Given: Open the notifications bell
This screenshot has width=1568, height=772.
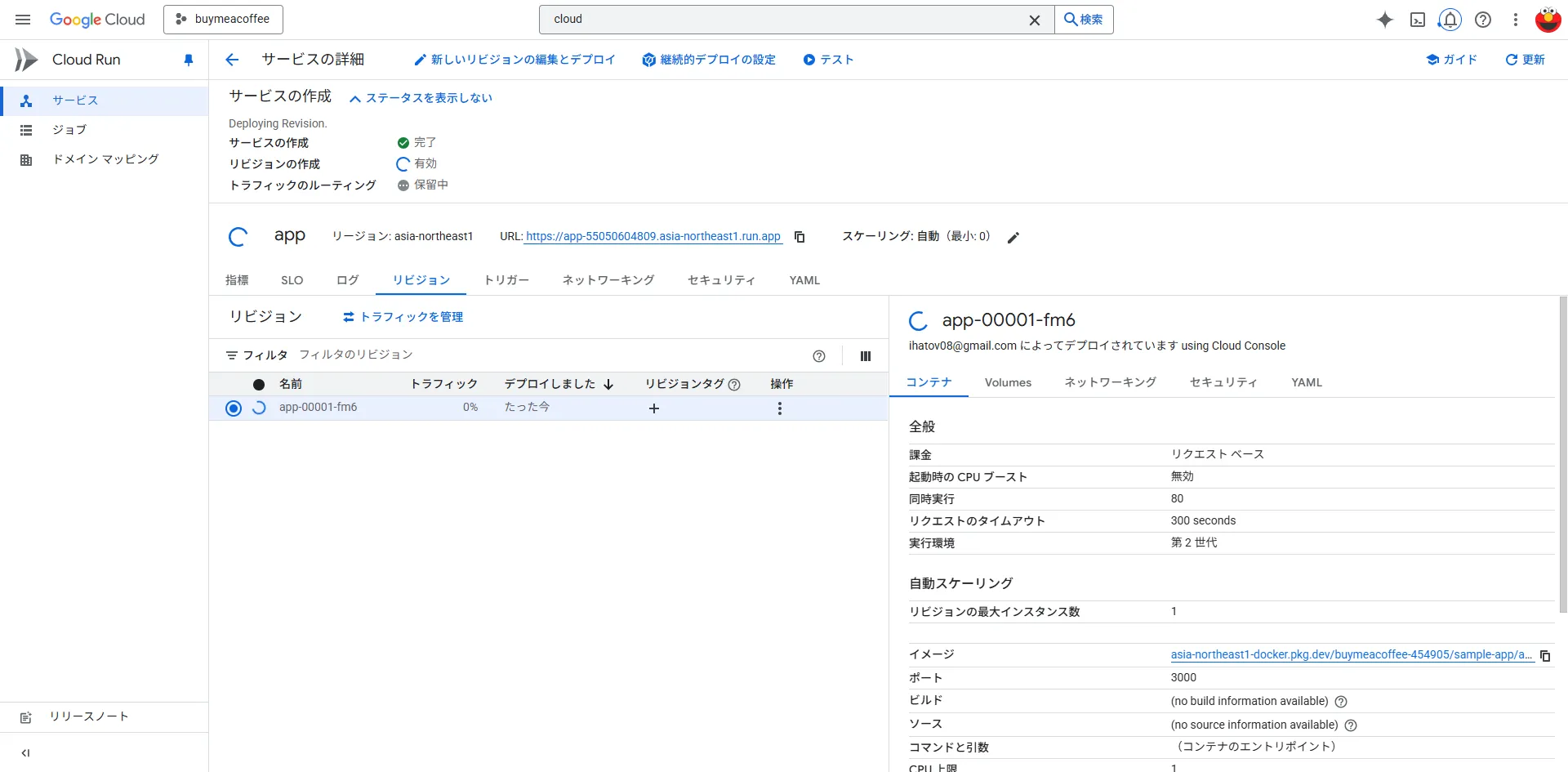Looking at the screenshot, I should [1450, 19].
